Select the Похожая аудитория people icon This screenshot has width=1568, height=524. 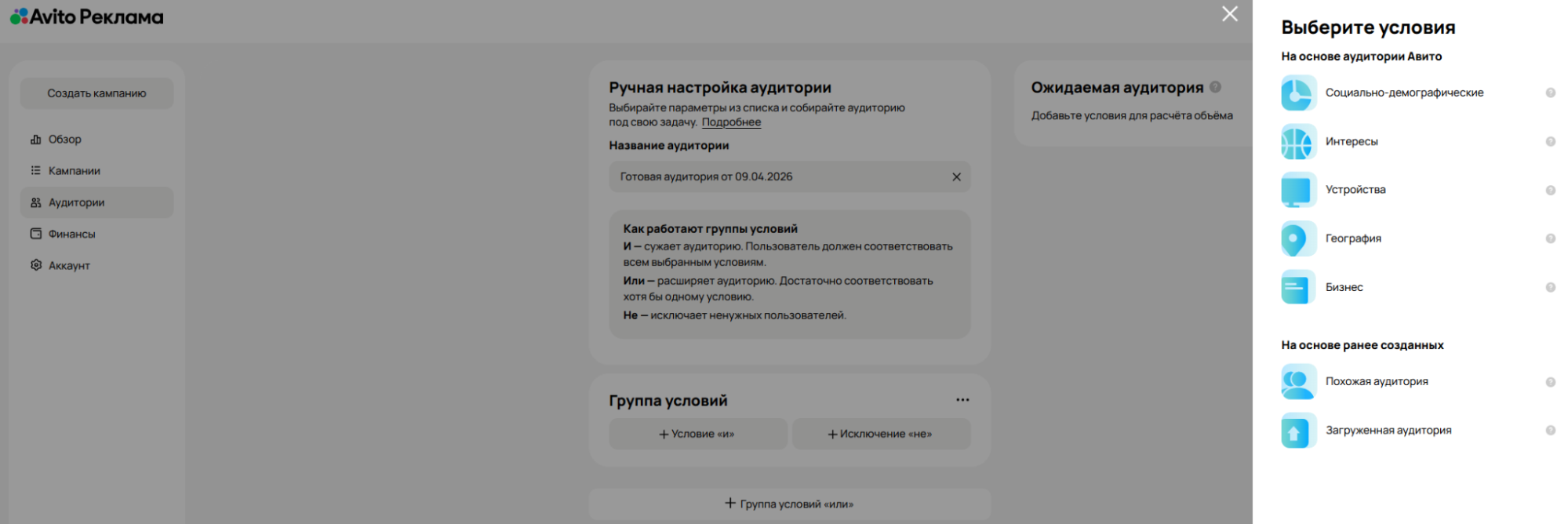(1298, 382)
